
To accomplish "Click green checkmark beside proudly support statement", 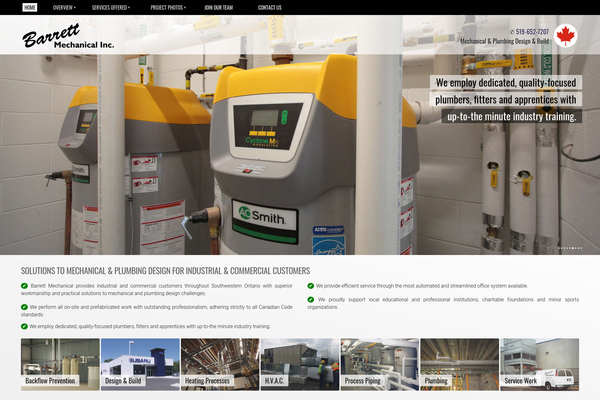I will coord(311,299).
